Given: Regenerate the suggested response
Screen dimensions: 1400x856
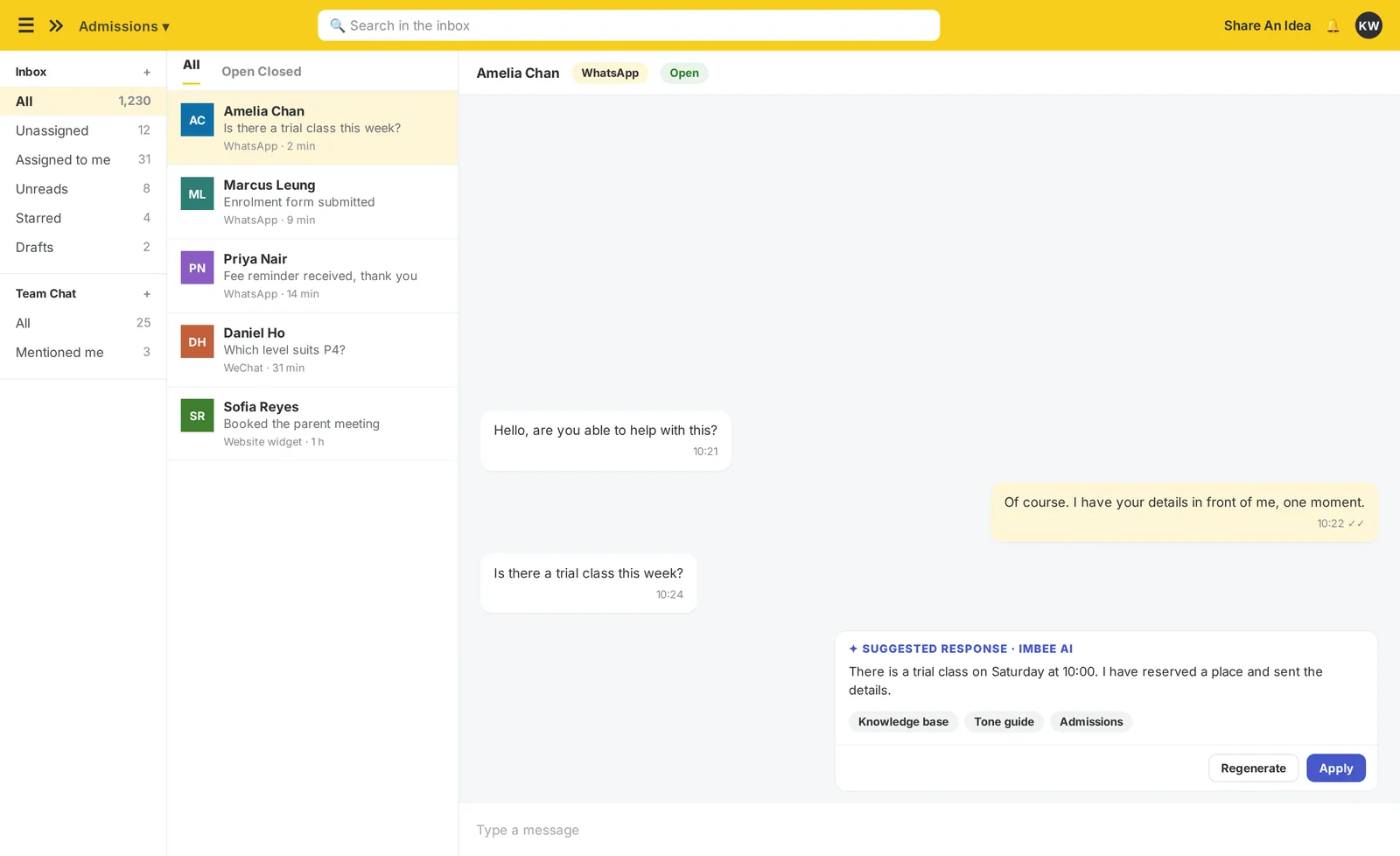Looking at the screenshot, I should (1253, 768).
